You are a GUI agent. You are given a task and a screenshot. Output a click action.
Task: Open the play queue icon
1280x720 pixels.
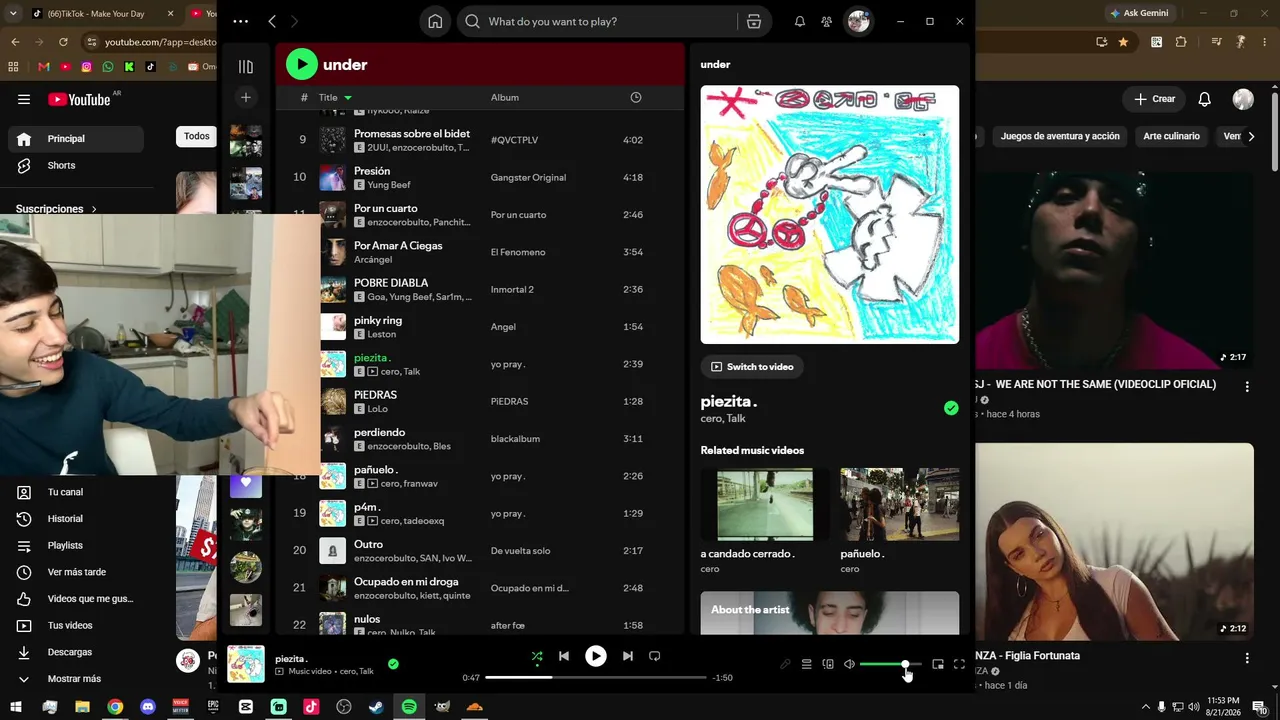[x=806, y=664]
